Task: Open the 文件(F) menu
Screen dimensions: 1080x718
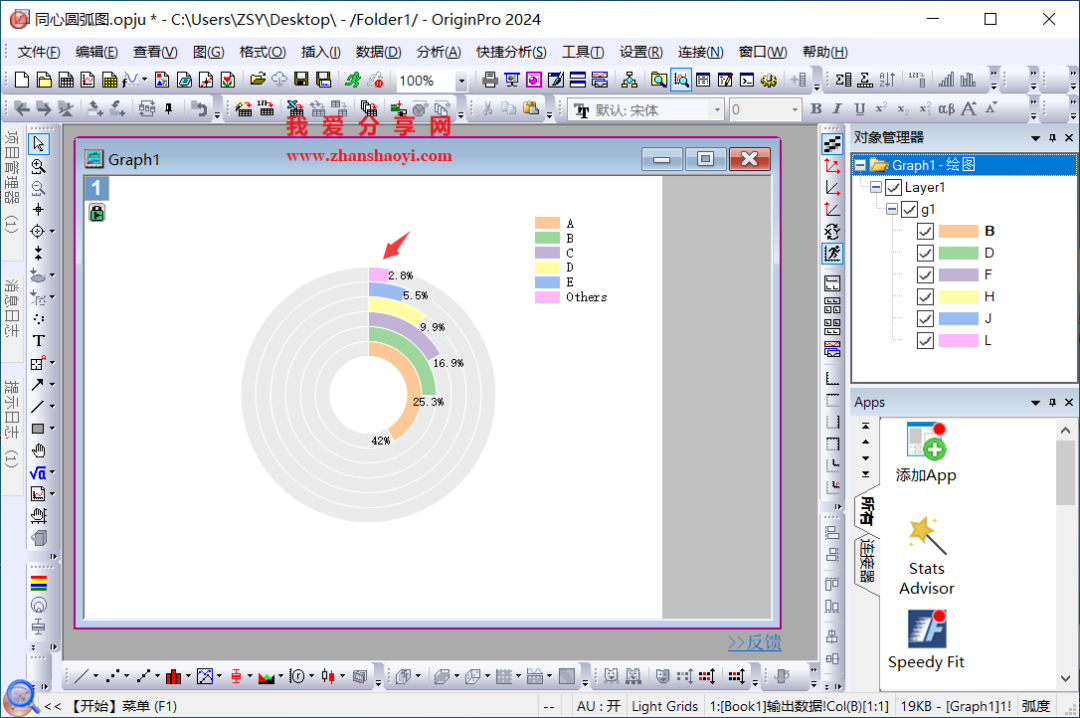Action: [x=39, y=52]
